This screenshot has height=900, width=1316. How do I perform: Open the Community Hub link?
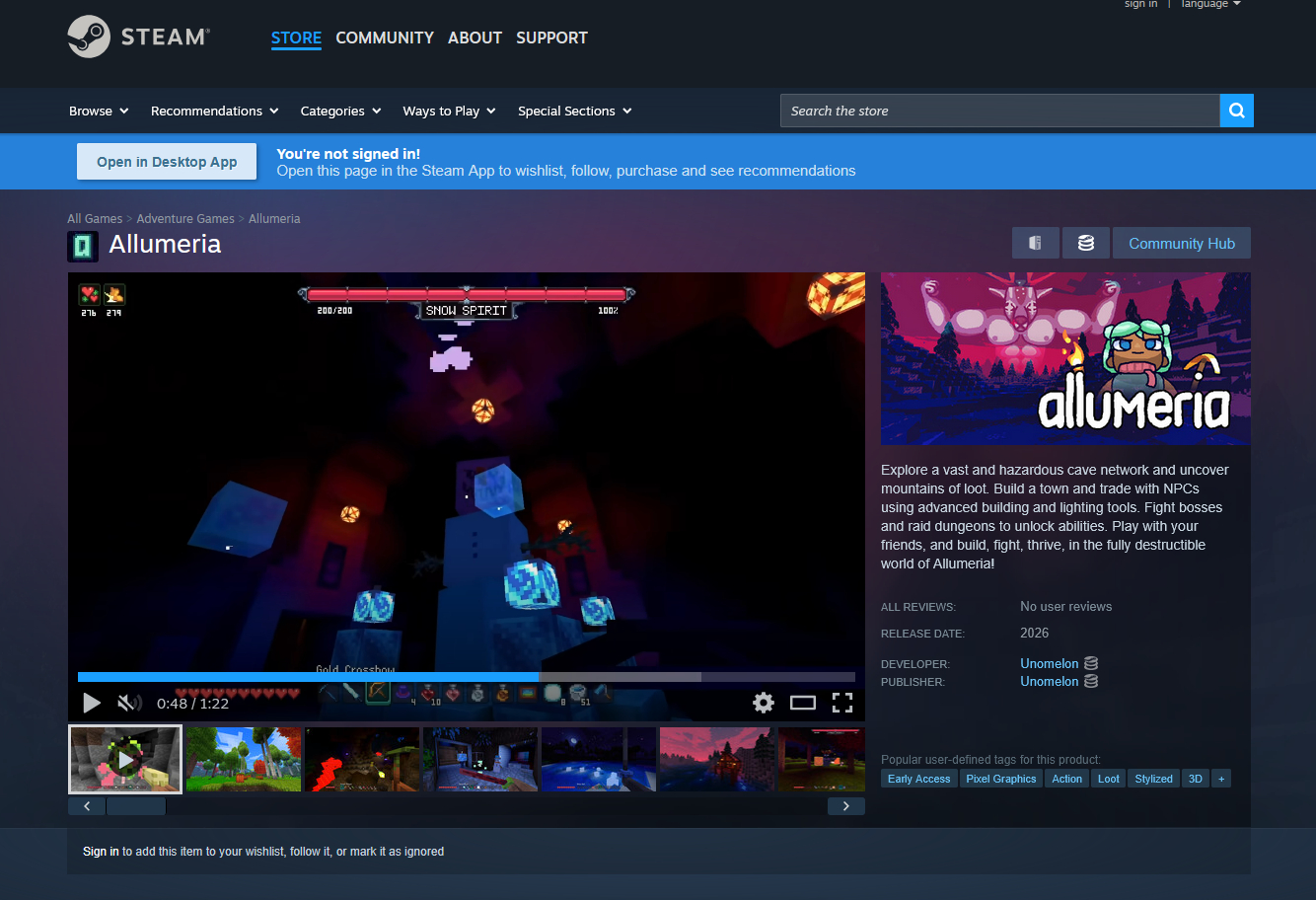click(x=1181, y=243)
